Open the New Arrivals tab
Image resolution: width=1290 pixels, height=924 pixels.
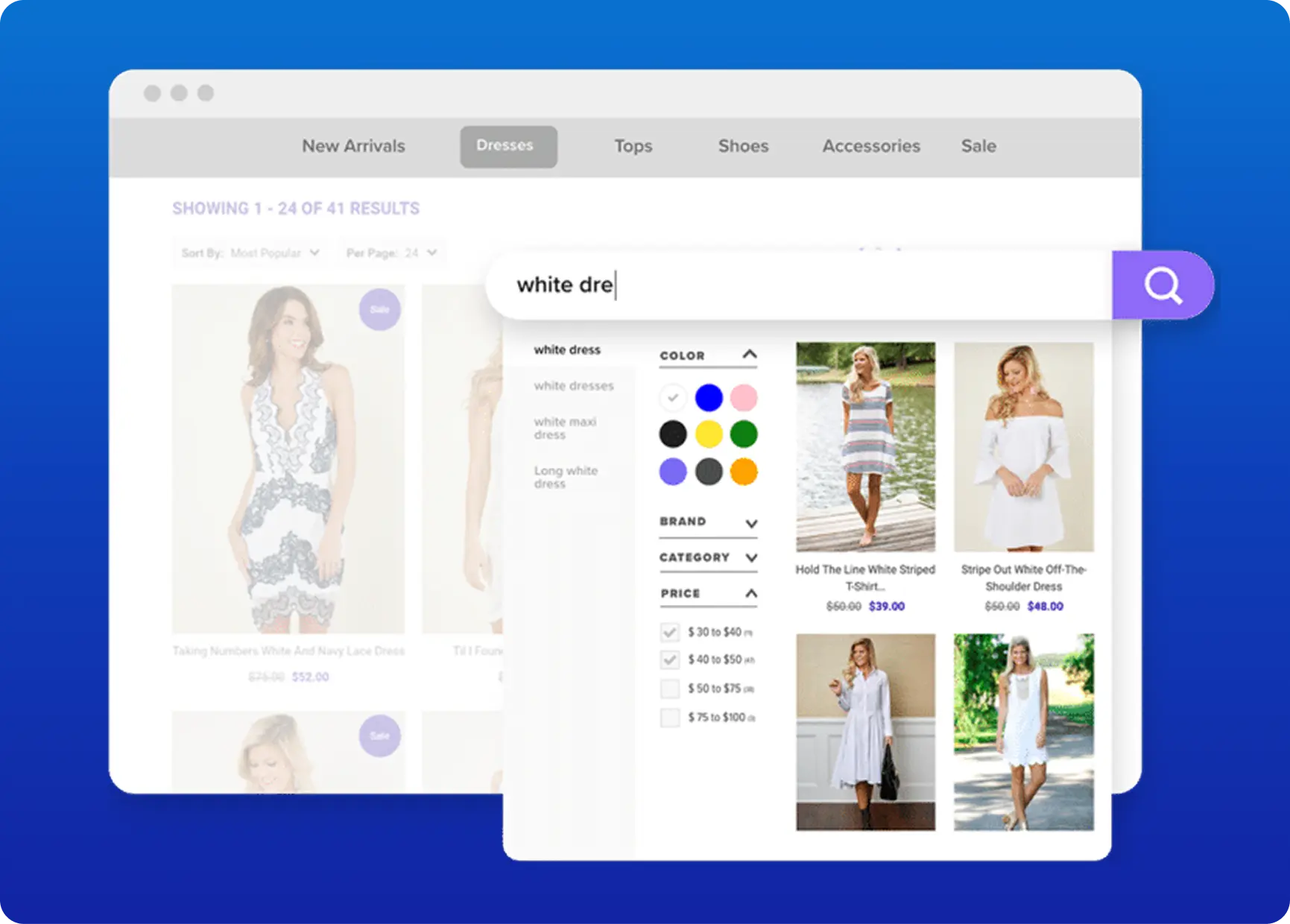tap(353, 146)
